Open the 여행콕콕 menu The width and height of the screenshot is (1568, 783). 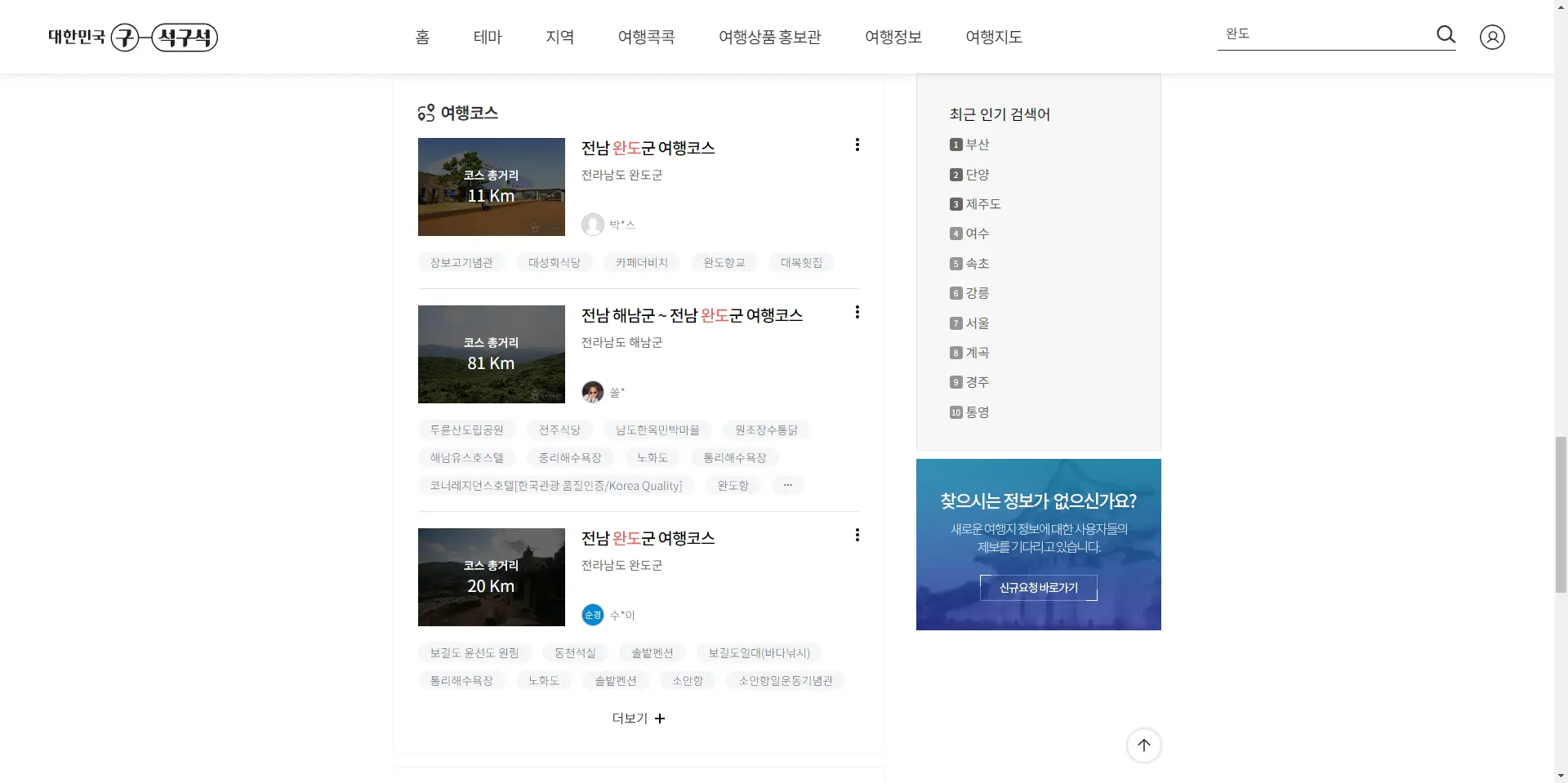pyautogui.click(x=646, y=37)
